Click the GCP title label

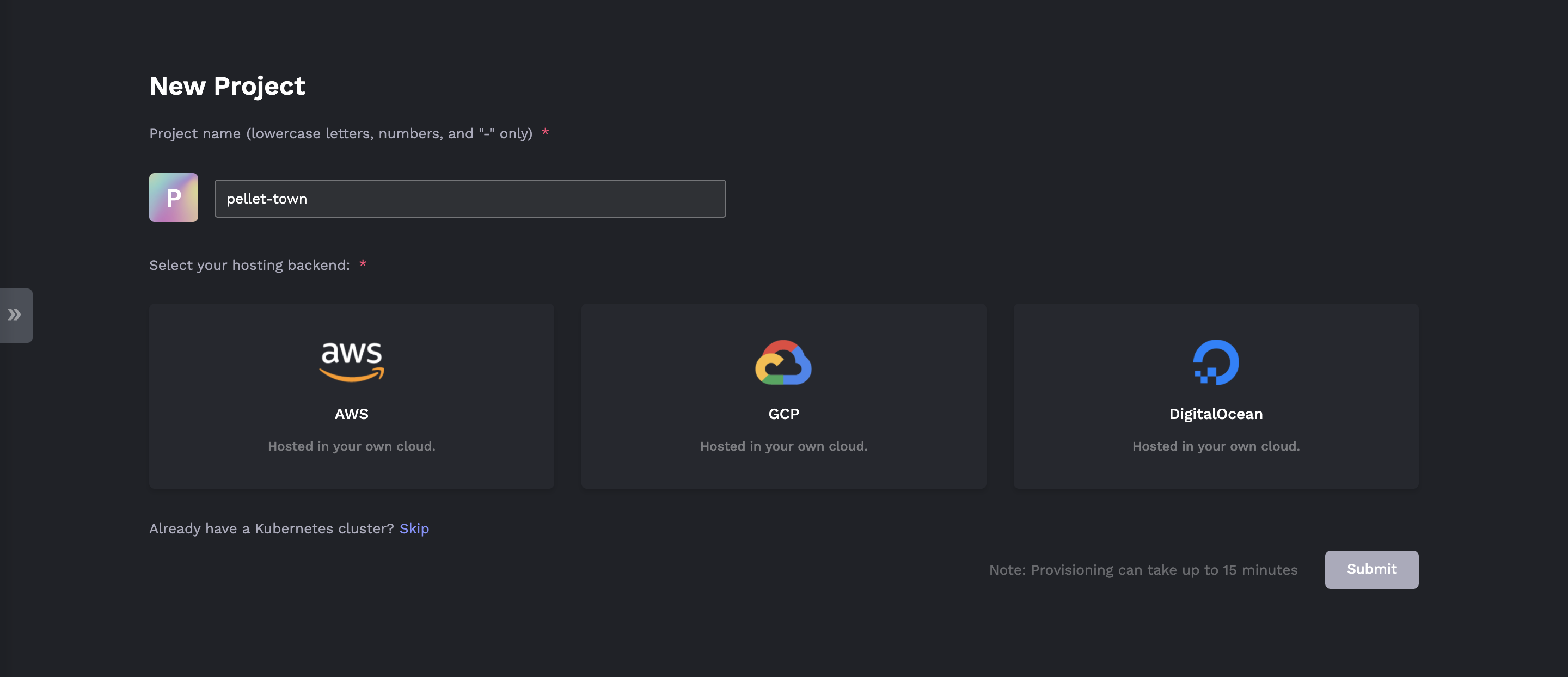(783, 414)
